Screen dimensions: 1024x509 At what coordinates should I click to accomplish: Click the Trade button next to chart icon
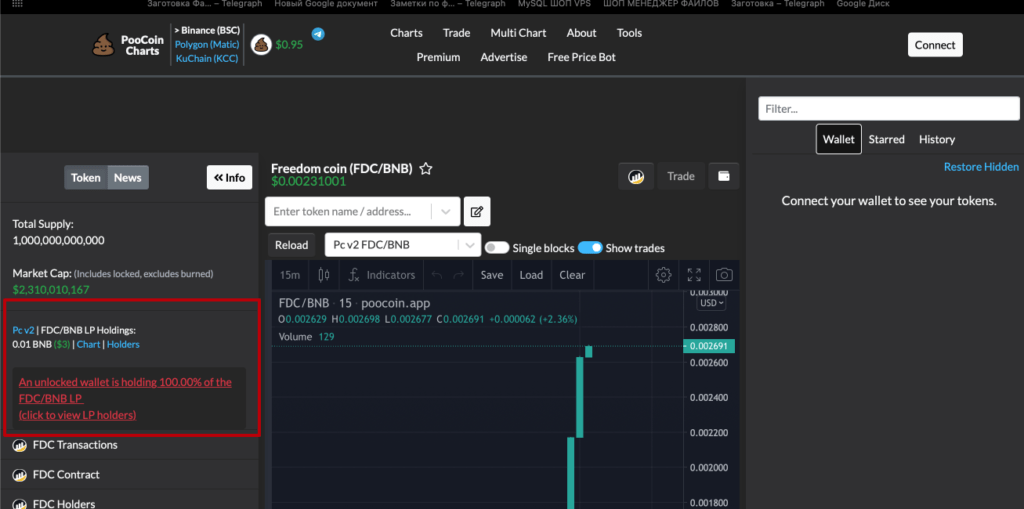[x=680, y=176]
